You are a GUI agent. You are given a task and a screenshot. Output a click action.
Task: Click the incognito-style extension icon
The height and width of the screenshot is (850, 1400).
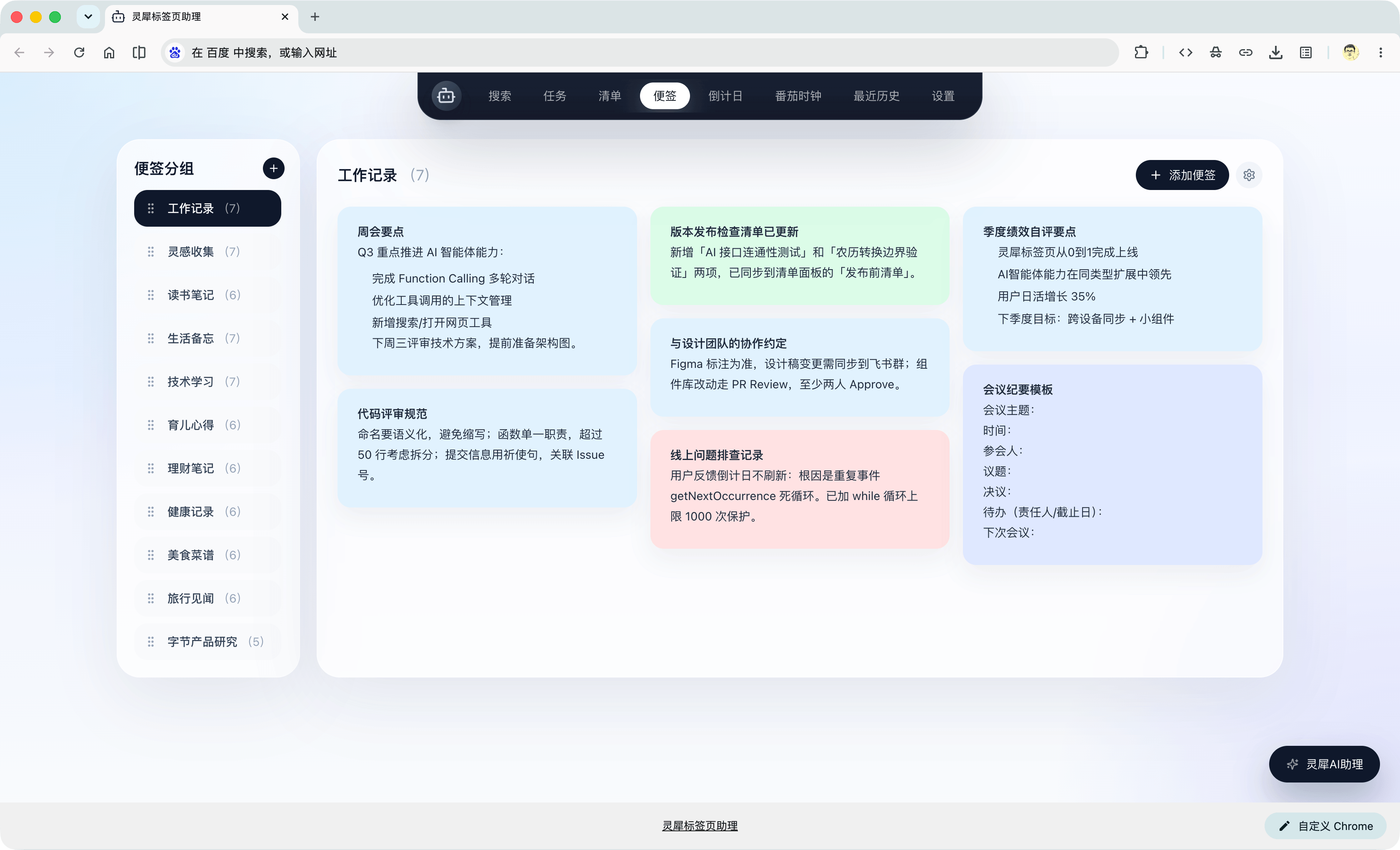pyautogui.click(x=1215, y=52)
